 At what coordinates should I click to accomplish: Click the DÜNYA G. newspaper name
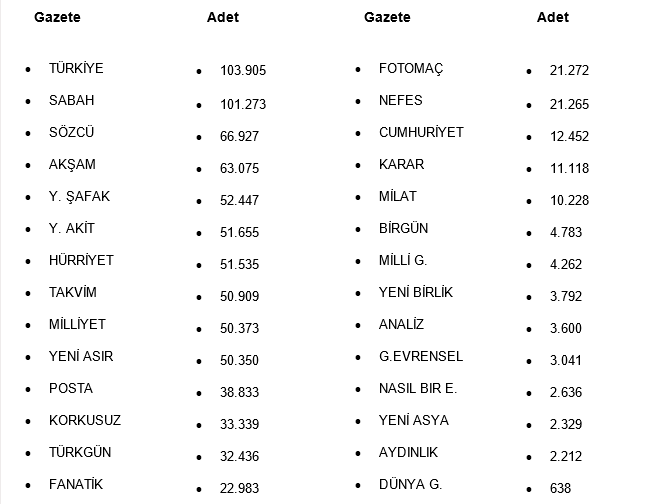410,485
